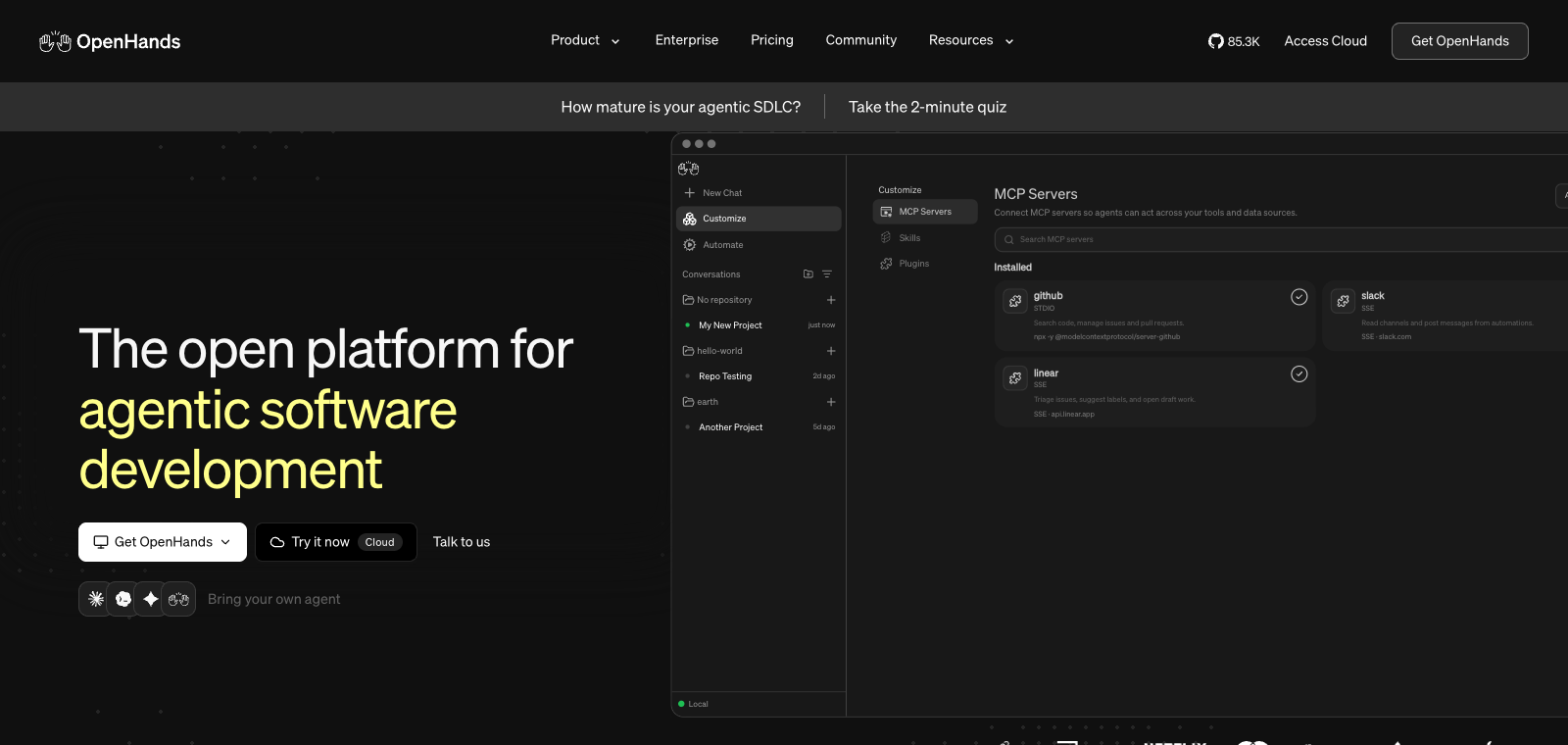
Task: Click the Claude sunburst agent icon
Action: coord(96,599)
